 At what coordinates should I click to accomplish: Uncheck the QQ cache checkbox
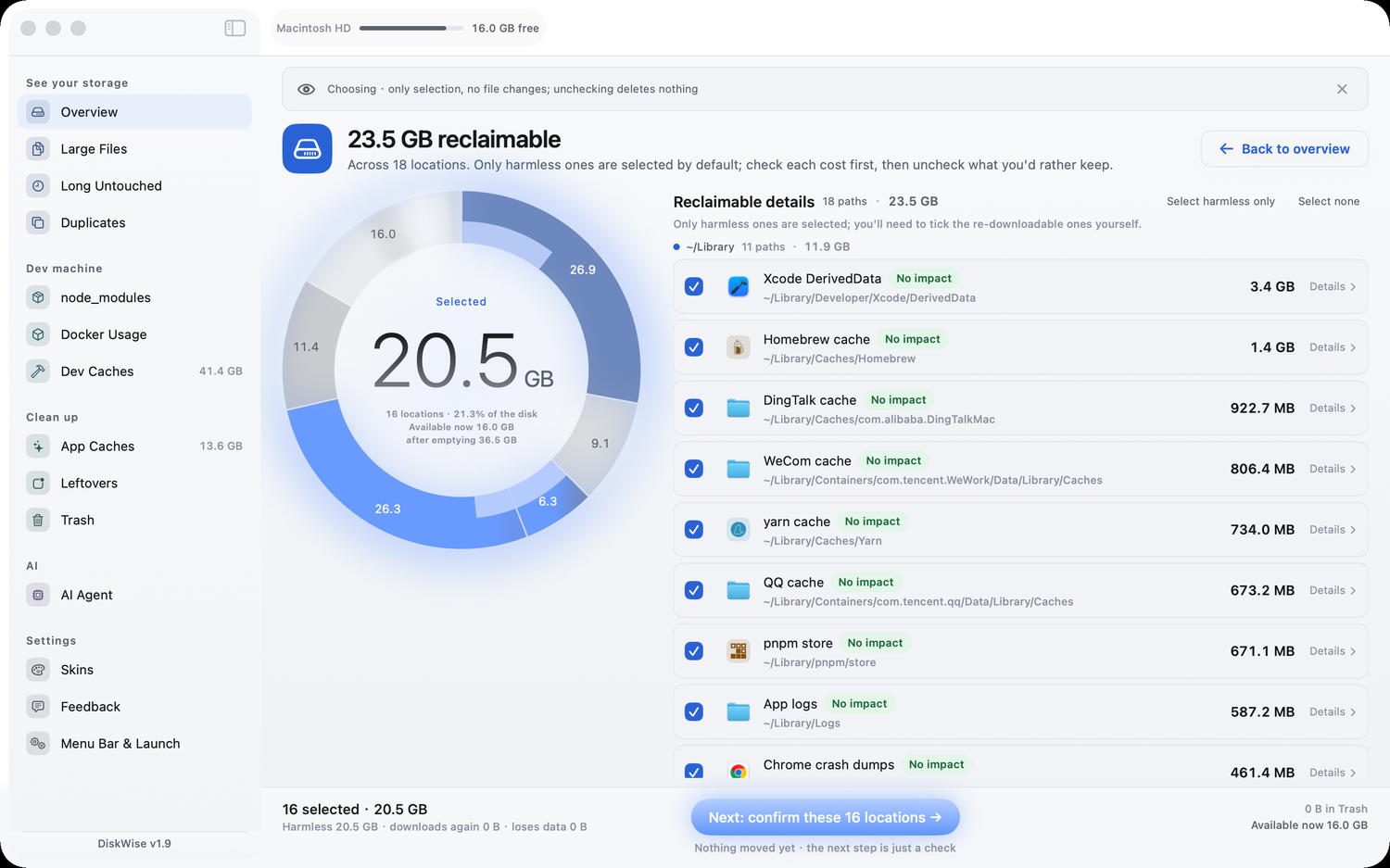pyautogui.click(x=693, y=590)
